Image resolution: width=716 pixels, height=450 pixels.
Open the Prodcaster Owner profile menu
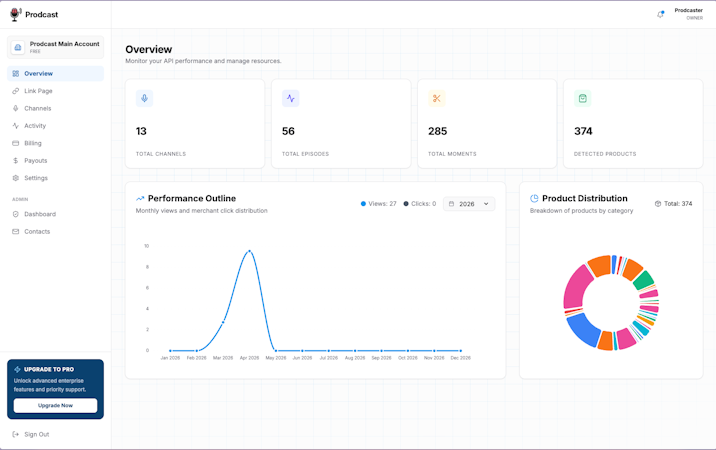[689, 14]
